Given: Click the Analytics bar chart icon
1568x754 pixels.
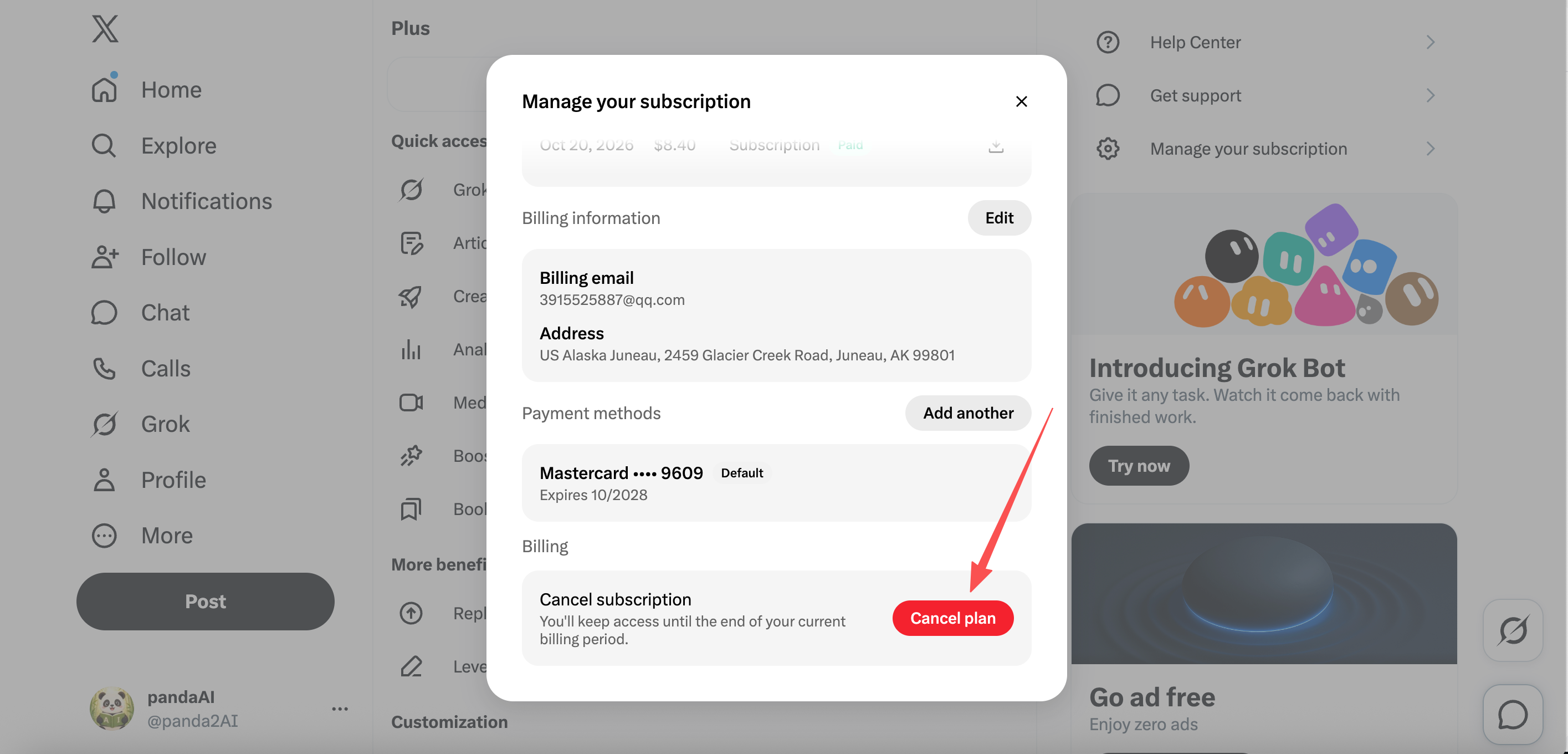Looking at the screenshot, I should 411,350.
